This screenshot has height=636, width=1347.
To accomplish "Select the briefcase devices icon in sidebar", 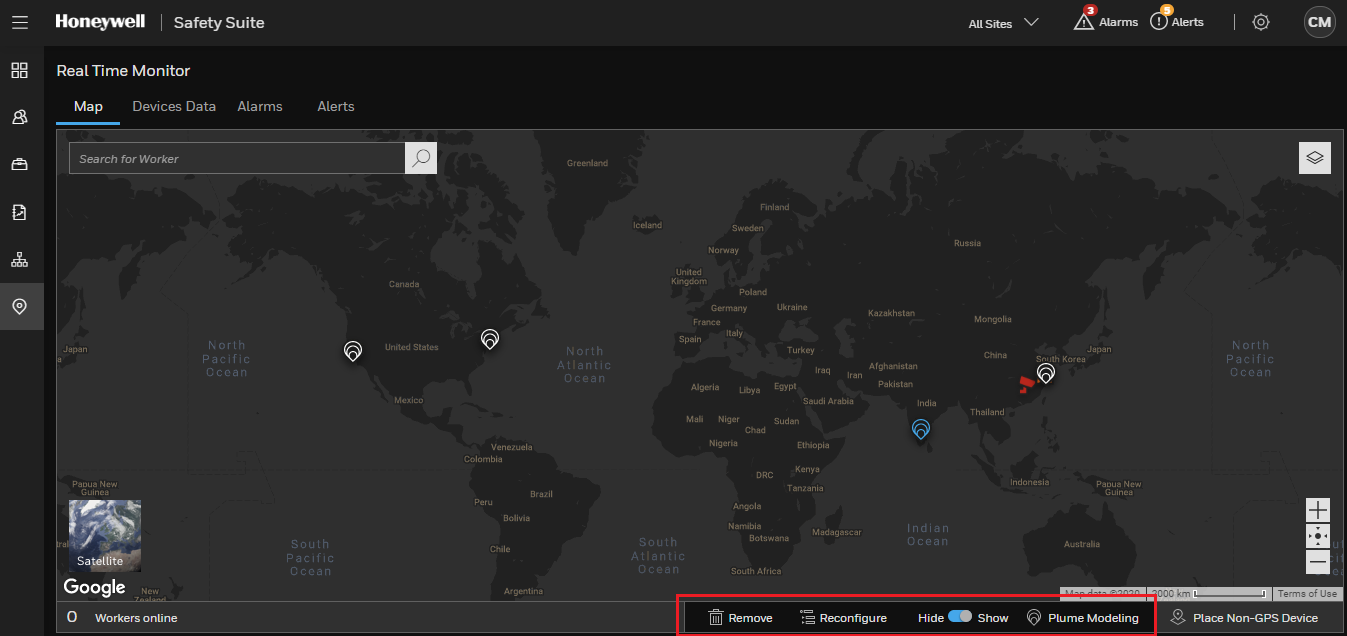I will (x=20, y=164).
